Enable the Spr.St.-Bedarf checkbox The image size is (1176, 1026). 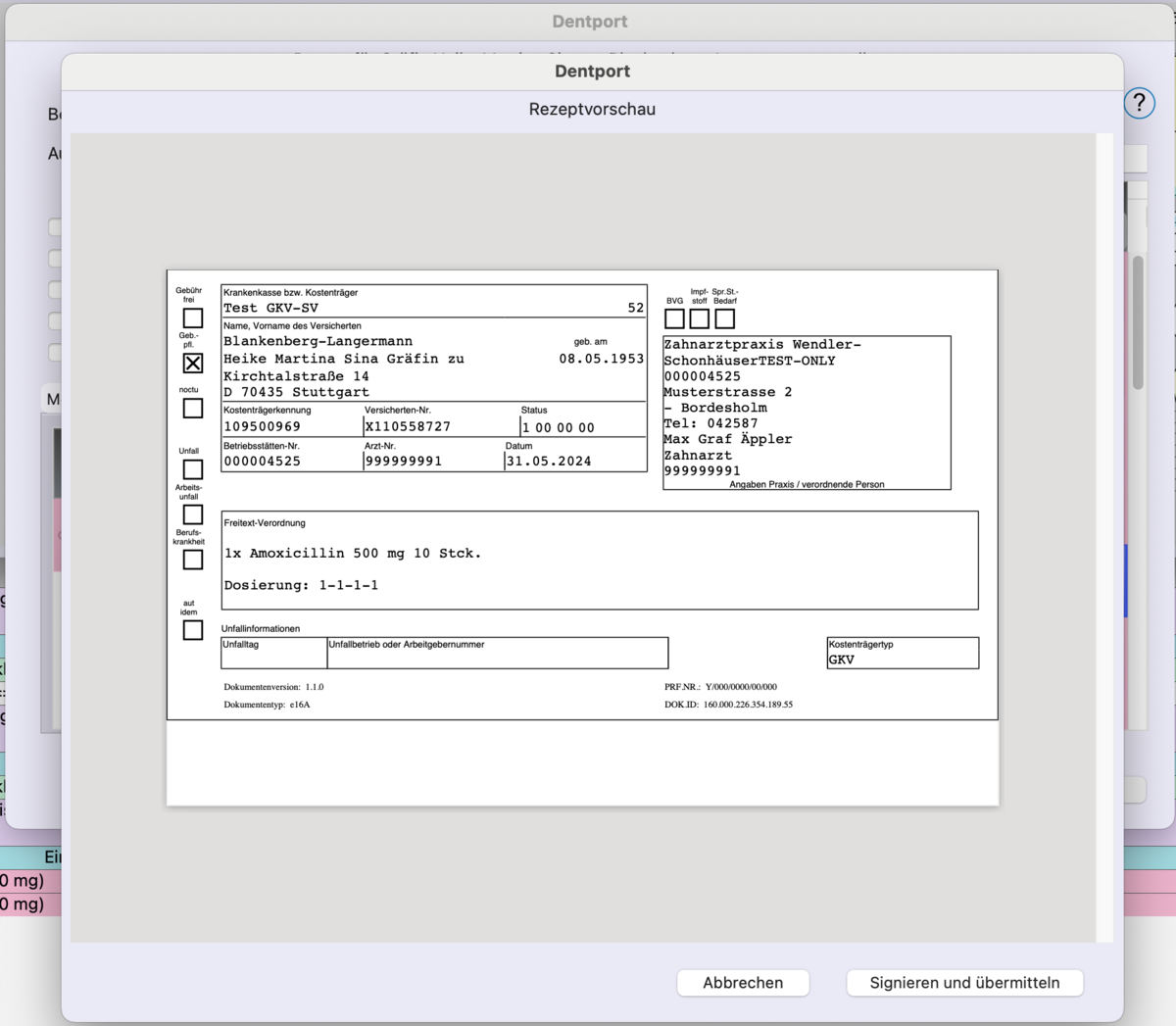click(x=724, y=318)
